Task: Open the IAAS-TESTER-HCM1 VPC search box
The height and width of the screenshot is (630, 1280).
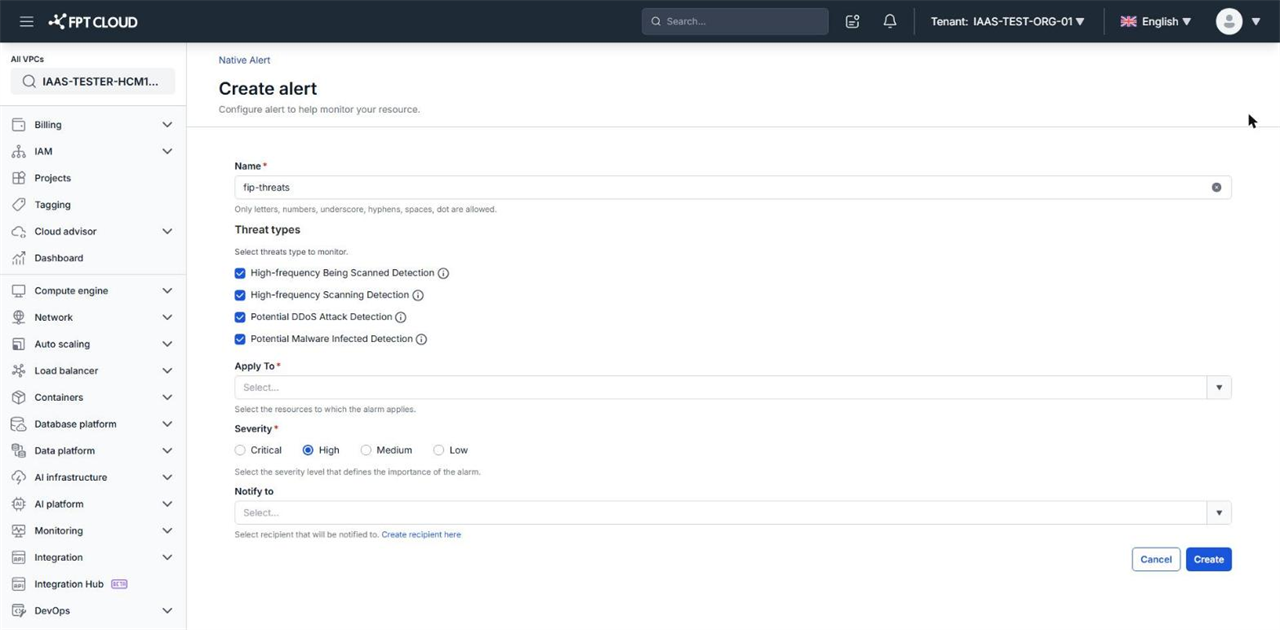Action: 93,81
